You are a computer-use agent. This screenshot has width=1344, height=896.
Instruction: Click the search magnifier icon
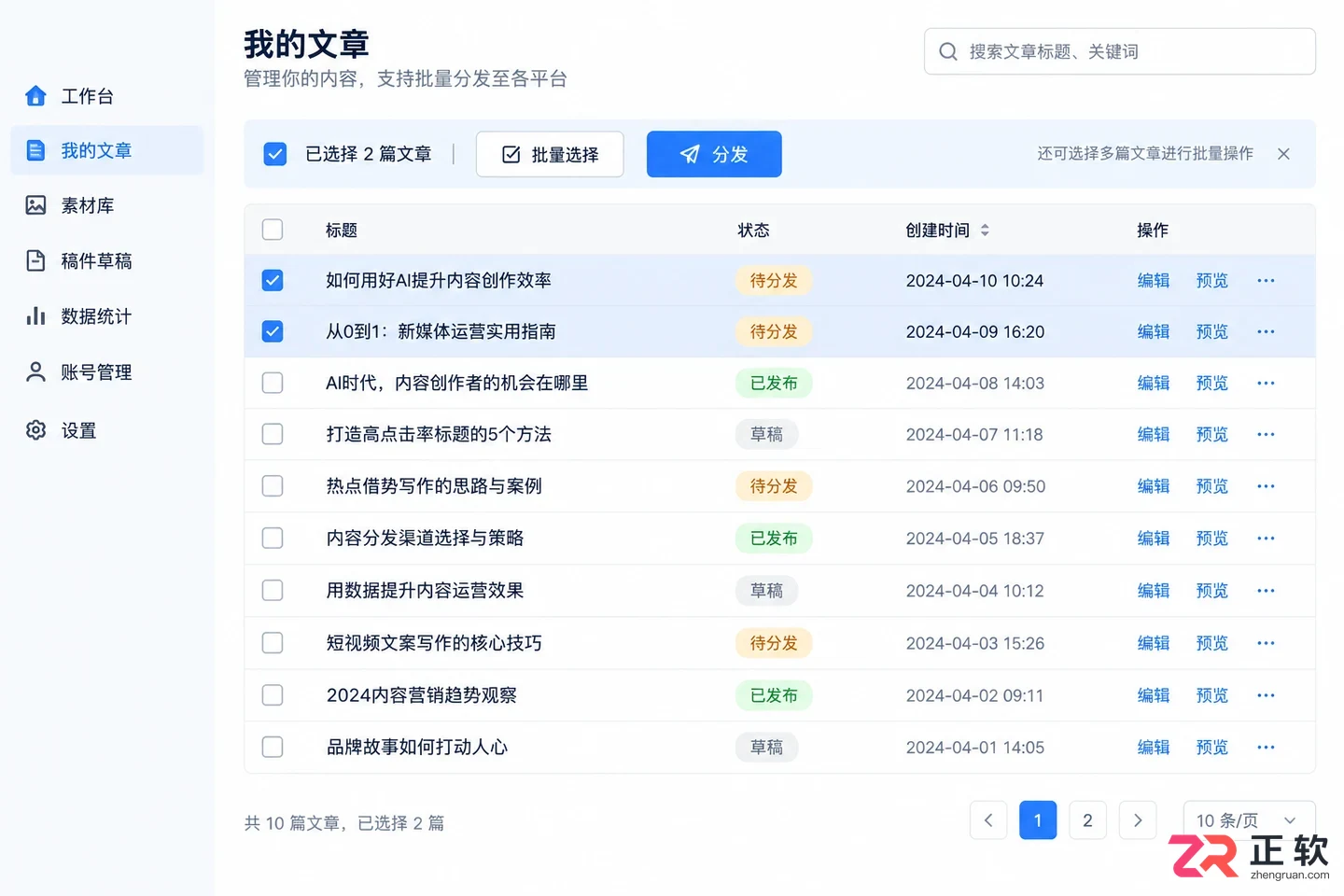click(948, 51)
